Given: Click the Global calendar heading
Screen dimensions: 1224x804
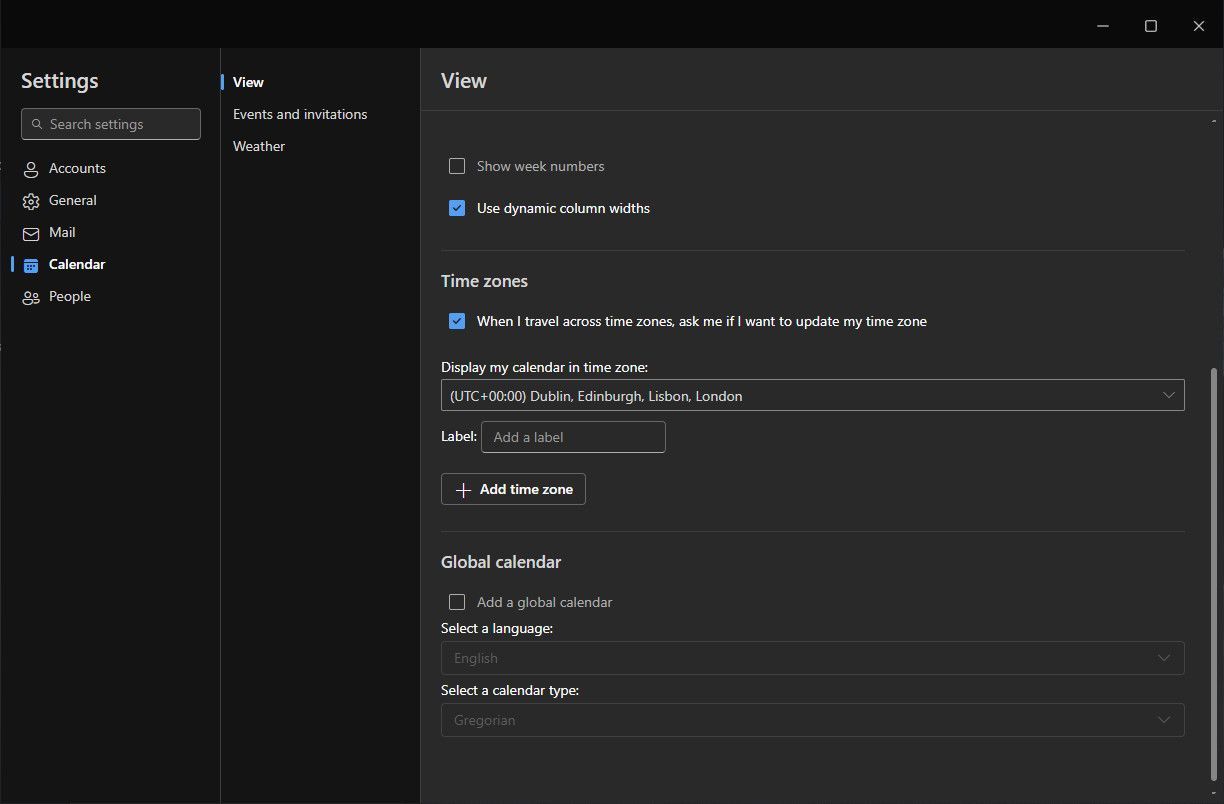Looking at the screenshot, I should pos(501,562).
